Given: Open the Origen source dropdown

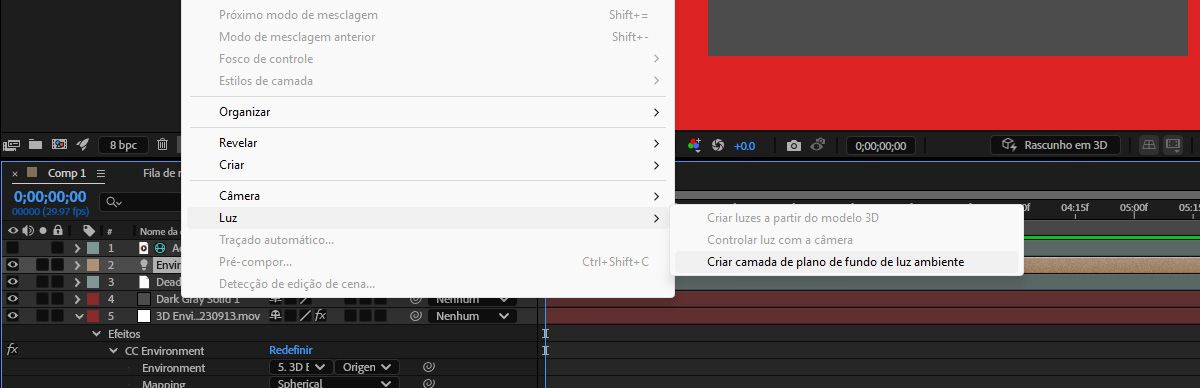Looking at the screenshot, I should tap(366, 368).
